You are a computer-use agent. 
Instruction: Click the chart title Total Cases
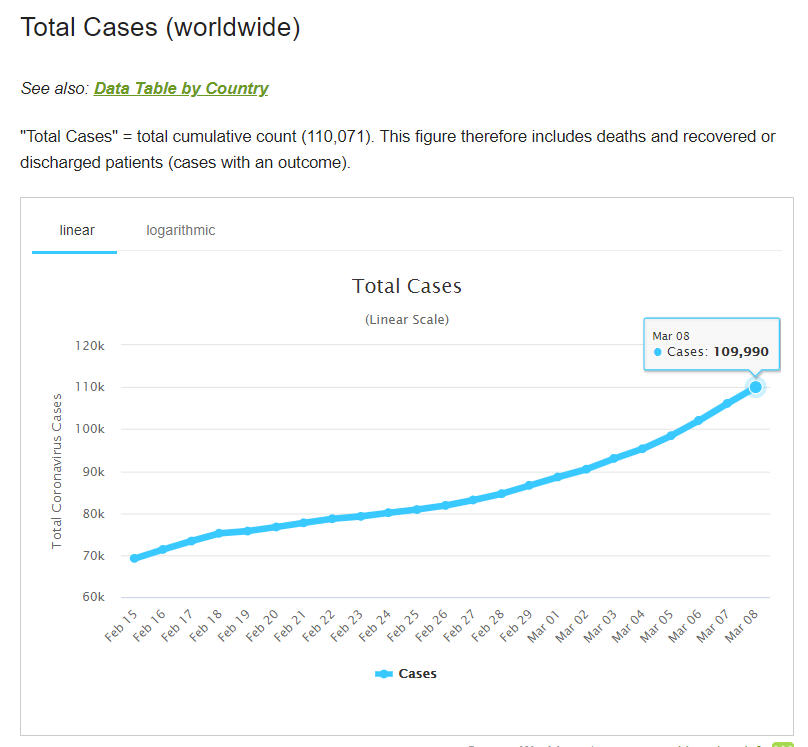(407, 286)
